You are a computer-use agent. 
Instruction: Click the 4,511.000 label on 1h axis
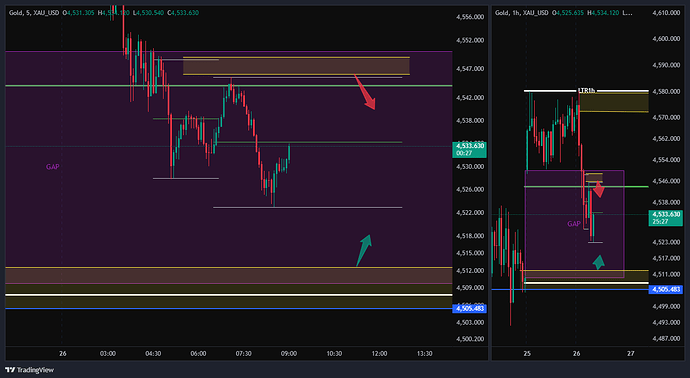(666, 274)
